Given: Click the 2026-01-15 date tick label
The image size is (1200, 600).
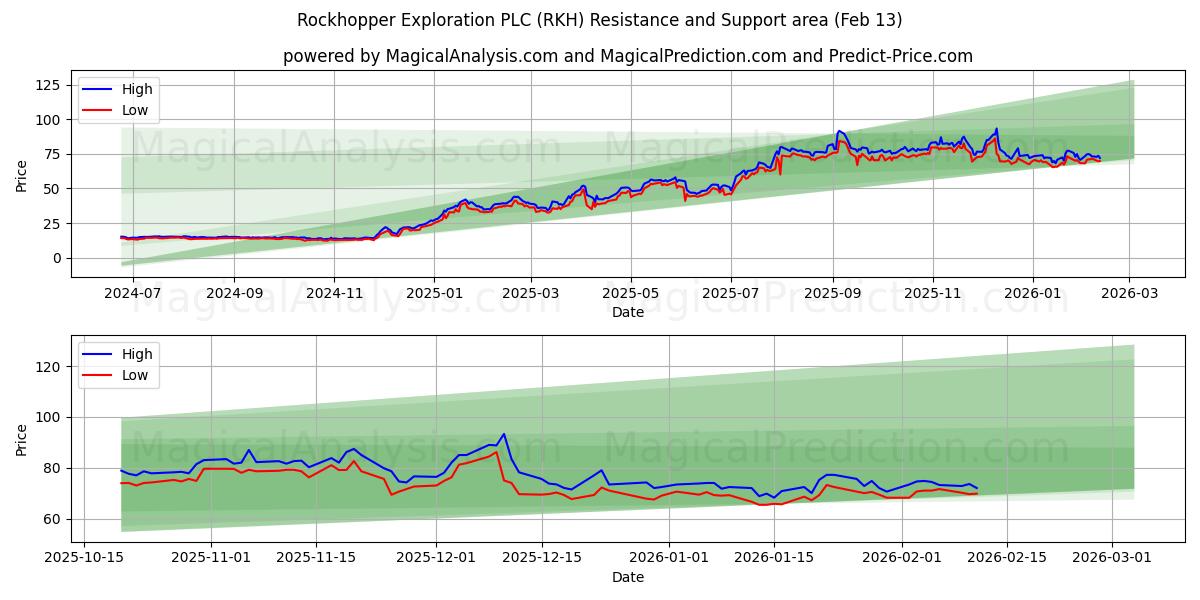Looking at the screenshot, I should coord(774,558).
